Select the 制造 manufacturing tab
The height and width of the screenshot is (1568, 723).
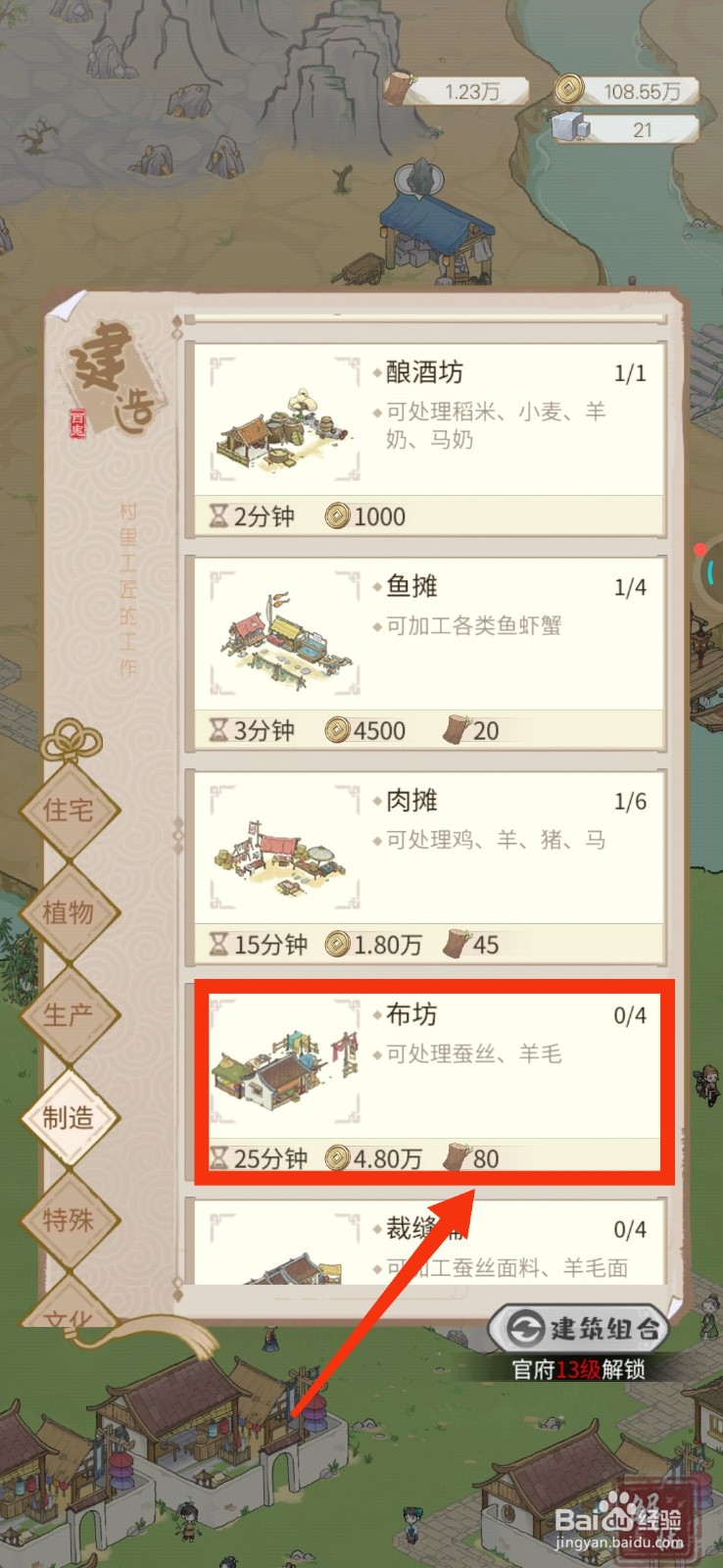tap(69, 1117)
